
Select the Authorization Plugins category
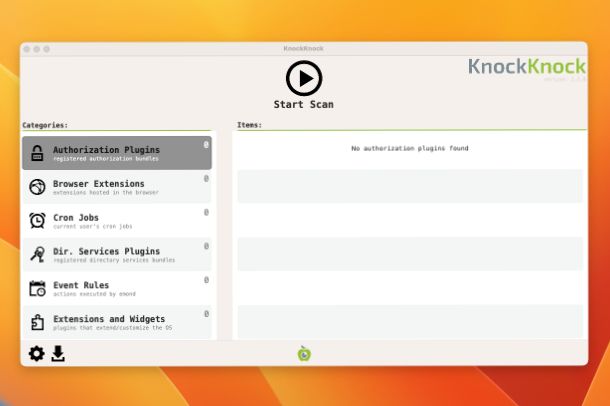pyautogui.click(x=117, y=153)
